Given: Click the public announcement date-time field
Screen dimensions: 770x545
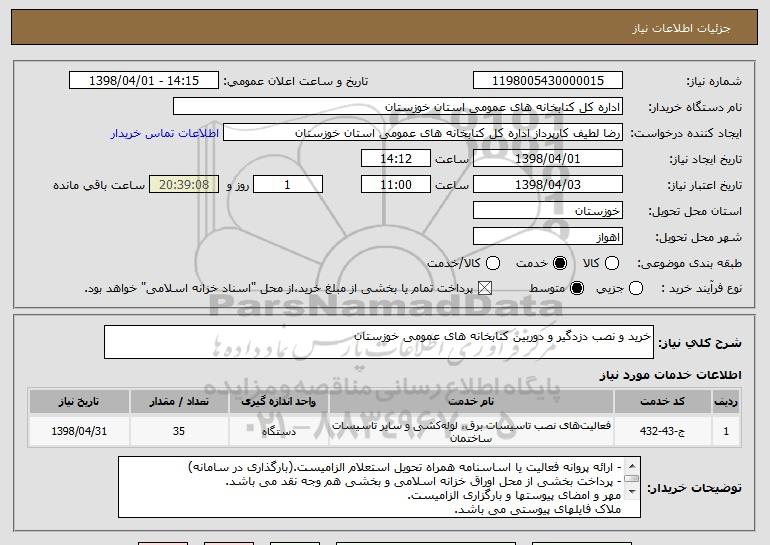Looking at the screenshot, I should click(144, 81).
